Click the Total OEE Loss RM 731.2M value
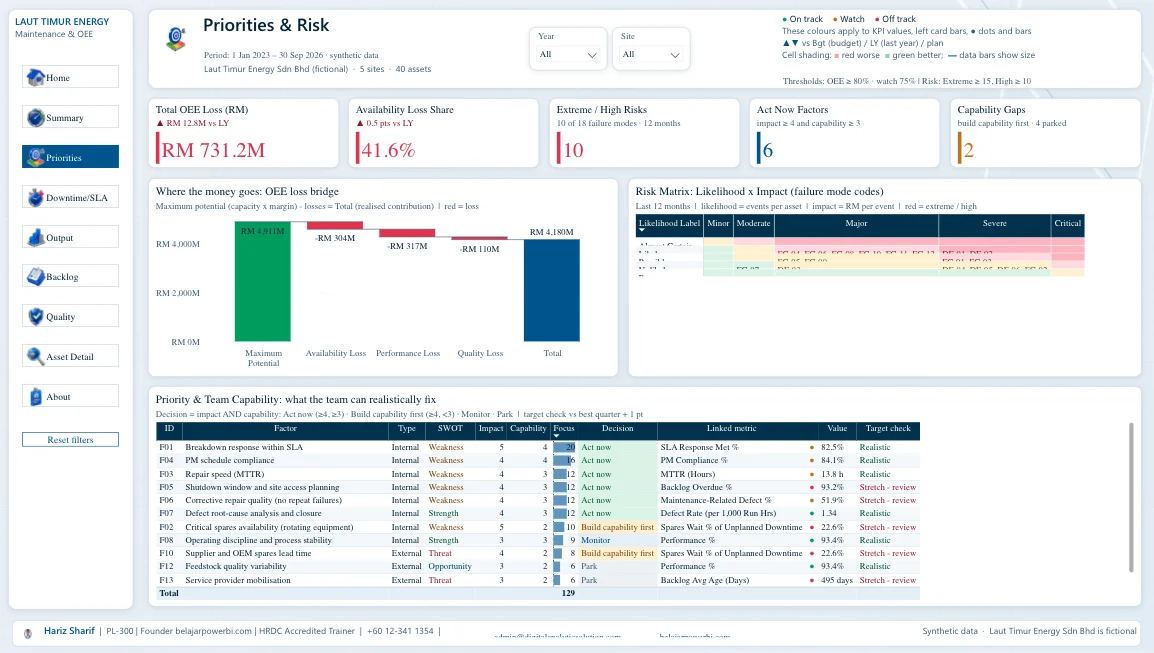The image size is (1154, 653). tap(213, 150)
